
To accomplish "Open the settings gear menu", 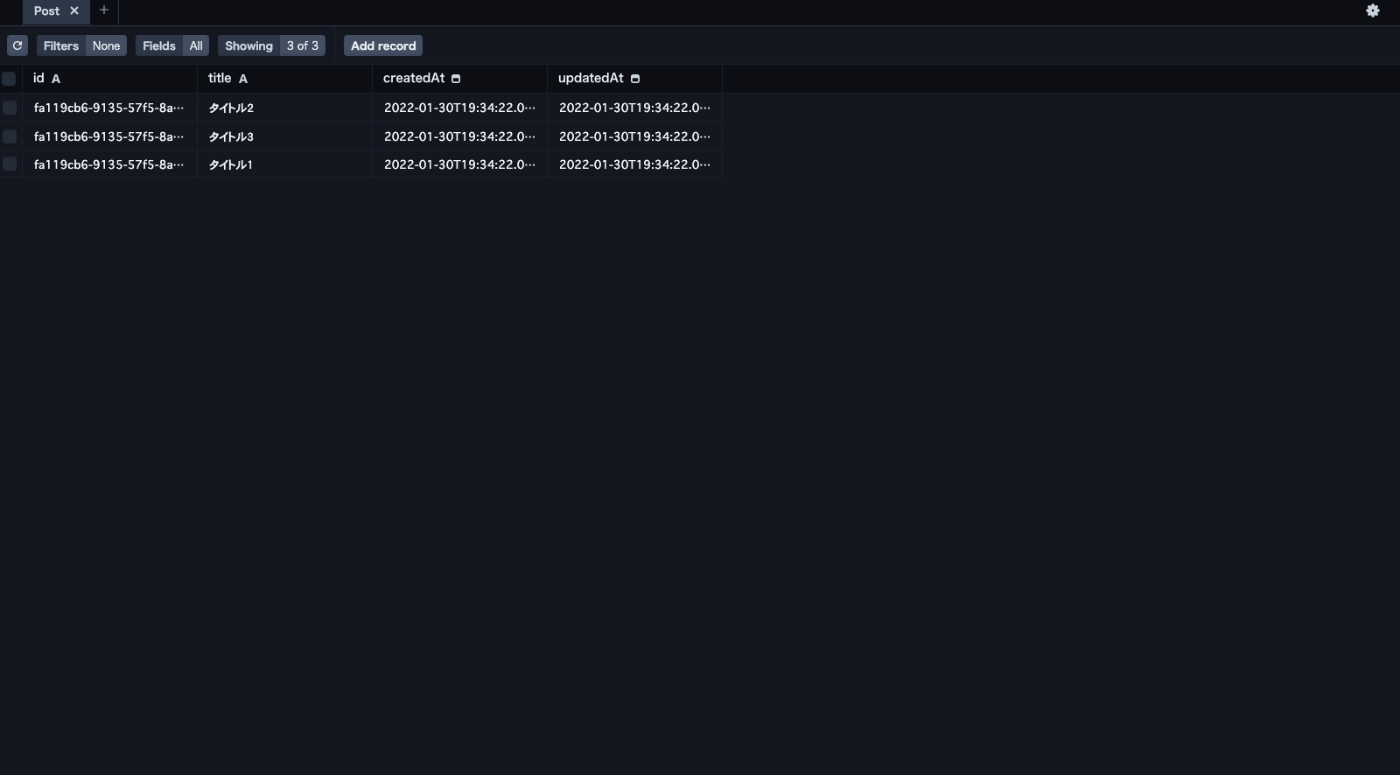I will (1373, 11).
